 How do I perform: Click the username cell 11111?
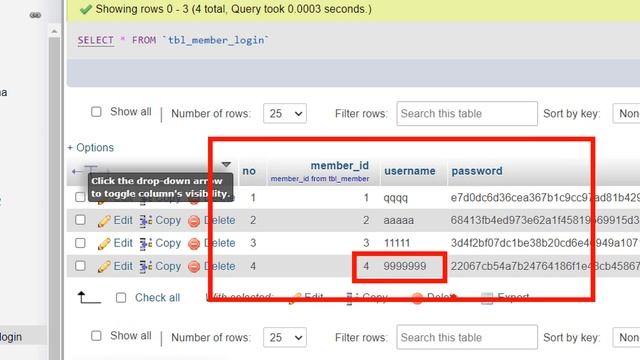[397, 243]
